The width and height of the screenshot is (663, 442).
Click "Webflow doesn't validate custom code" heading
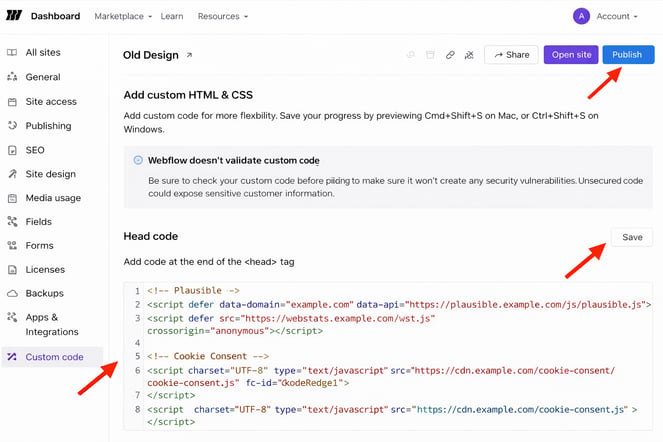tap(234, 160)
